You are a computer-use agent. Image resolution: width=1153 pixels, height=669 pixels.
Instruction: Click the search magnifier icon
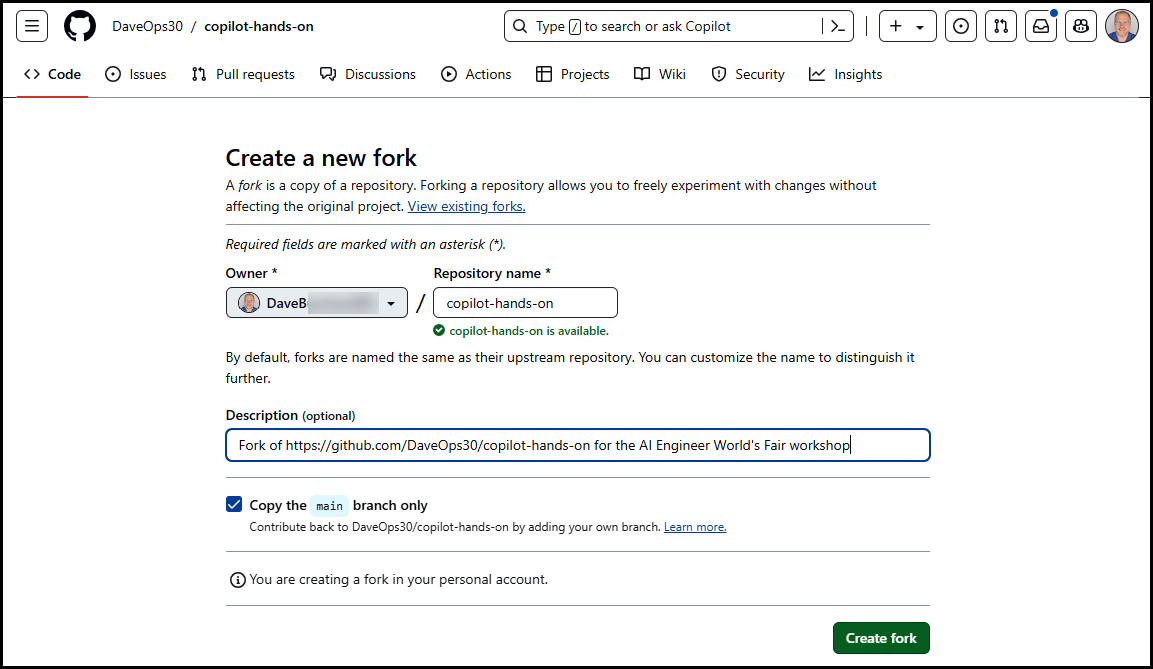pyautogui.click(x=520, y=26)
